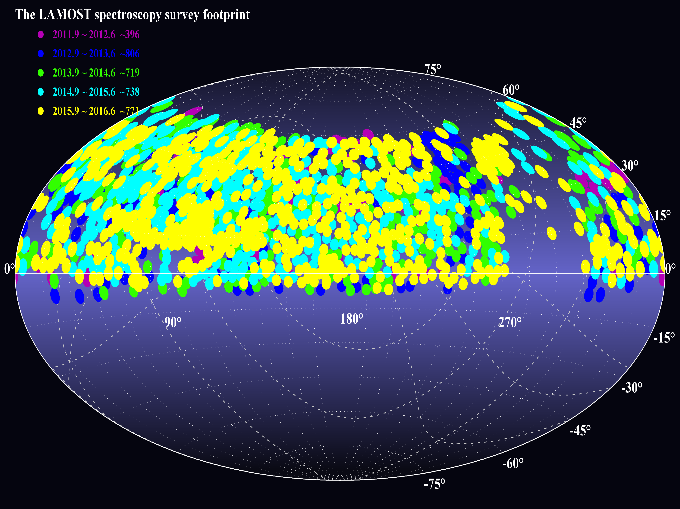Click the yellow legend dot for 2015.9–2016.6
This screenshot has height=509, width=680.
[40, 111]
